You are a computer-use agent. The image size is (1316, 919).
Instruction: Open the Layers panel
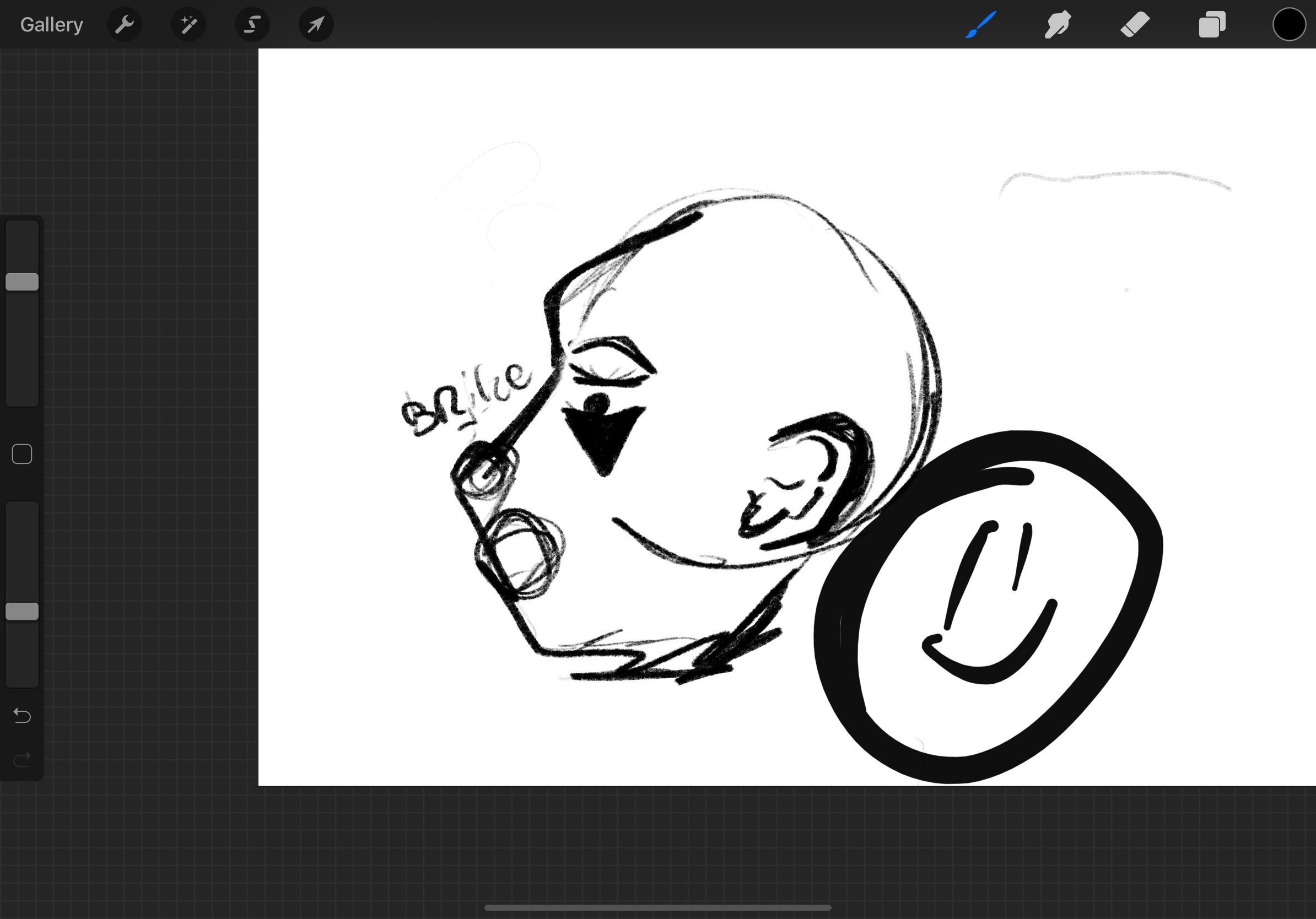point(1212,25)
